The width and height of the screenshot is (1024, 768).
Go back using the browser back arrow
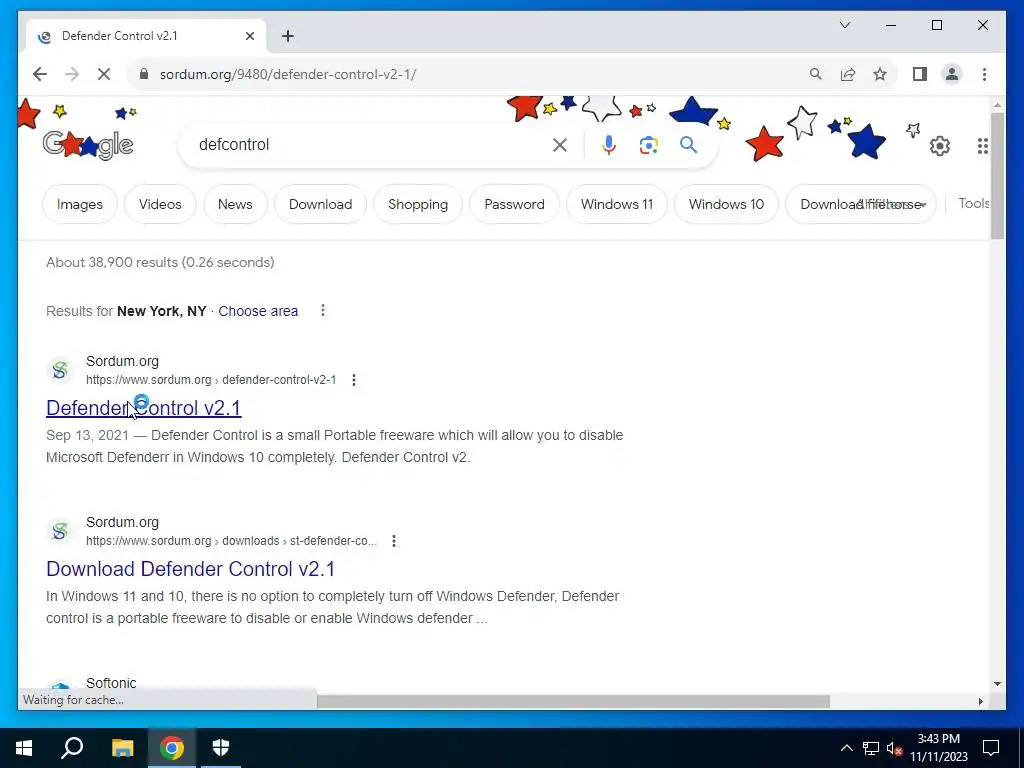(x=40, y=74)
